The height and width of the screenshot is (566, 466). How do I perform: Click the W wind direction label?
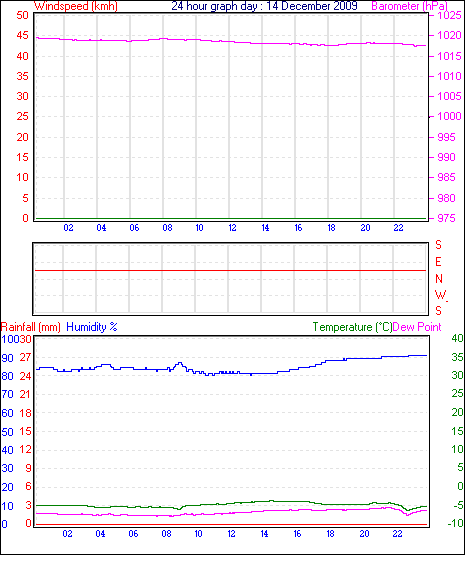coord(440,295)
